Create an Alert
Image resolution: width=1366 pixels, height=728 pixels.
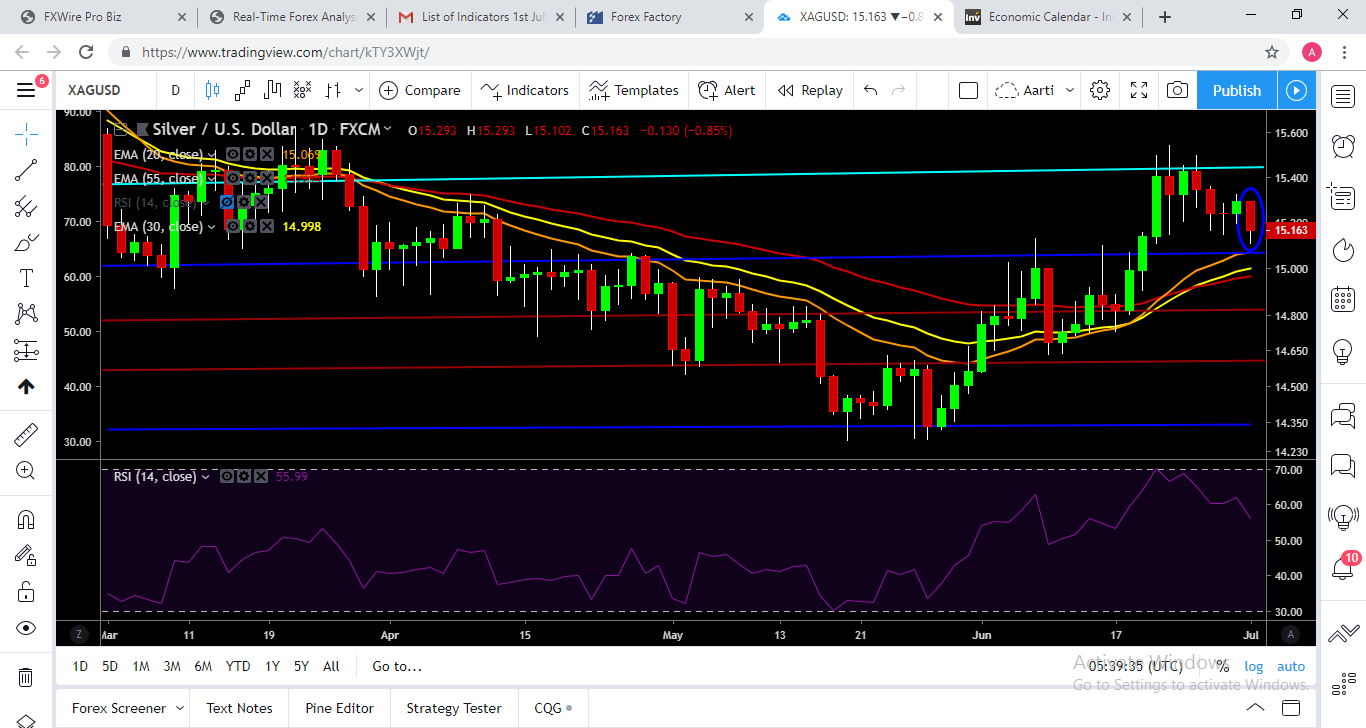point(727,90)
